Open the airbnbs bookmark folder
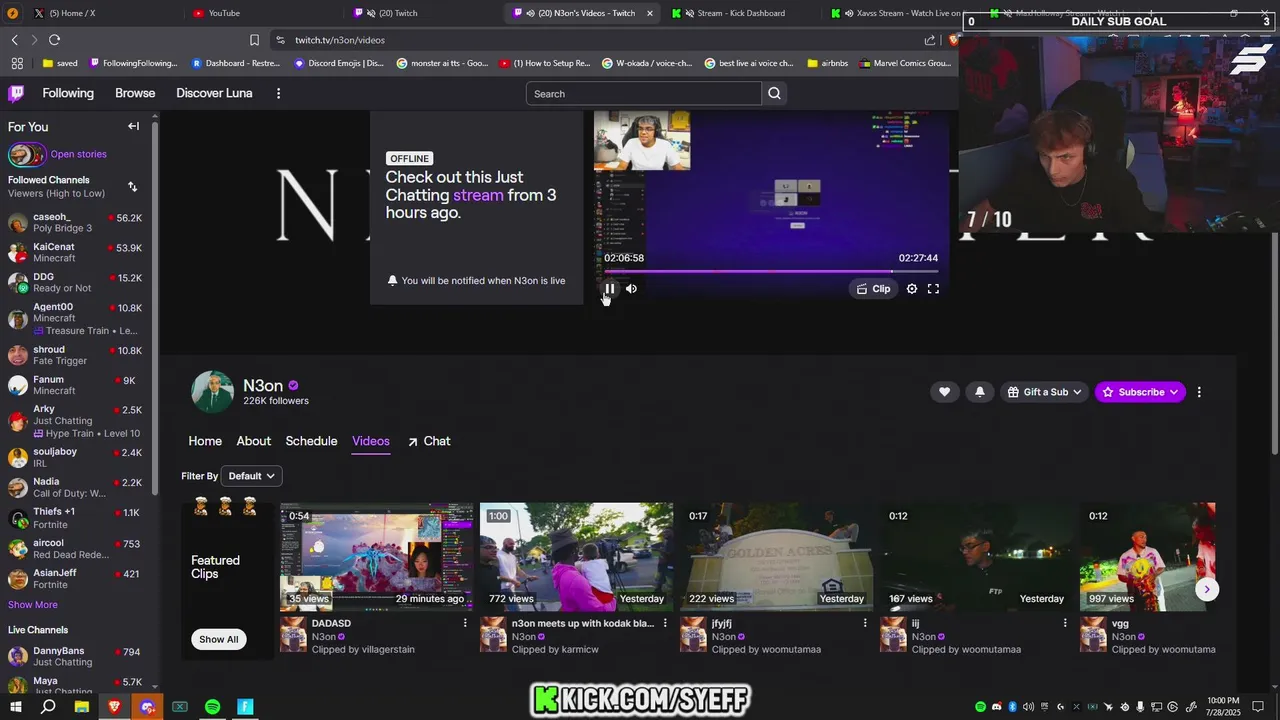 827,63
